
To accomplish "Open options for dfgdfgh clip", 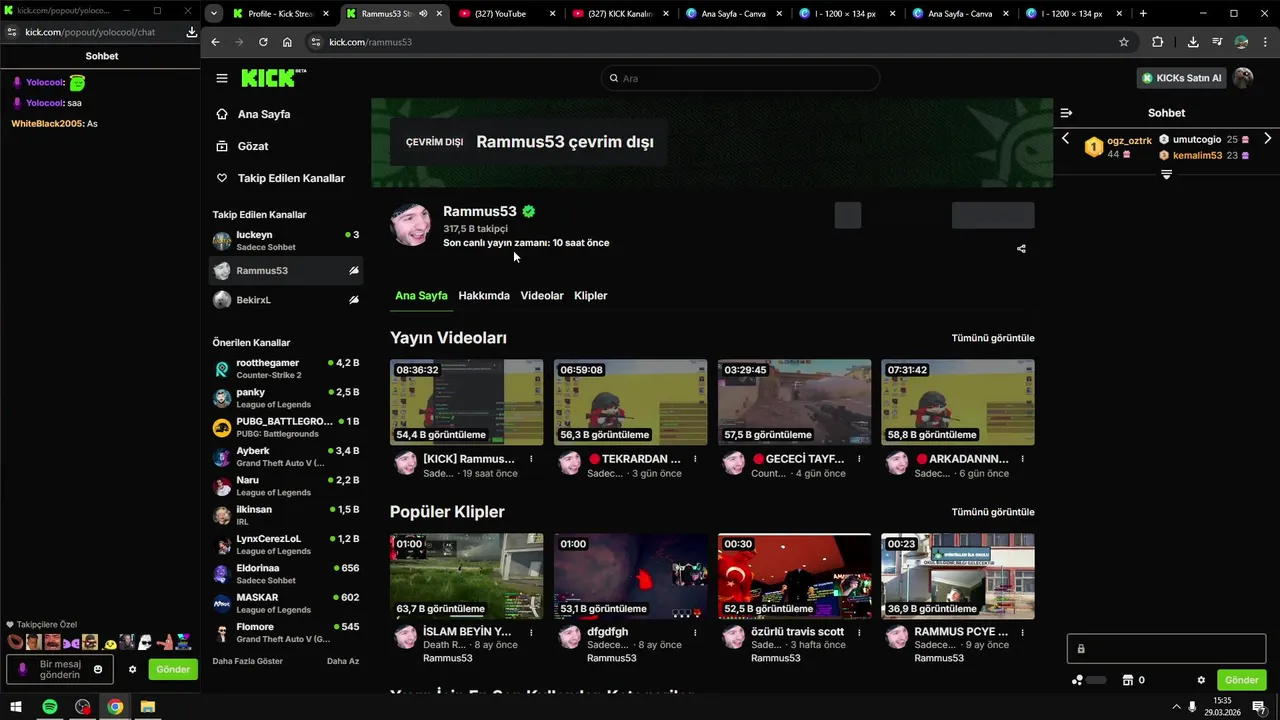I will [x=695, y=632].
